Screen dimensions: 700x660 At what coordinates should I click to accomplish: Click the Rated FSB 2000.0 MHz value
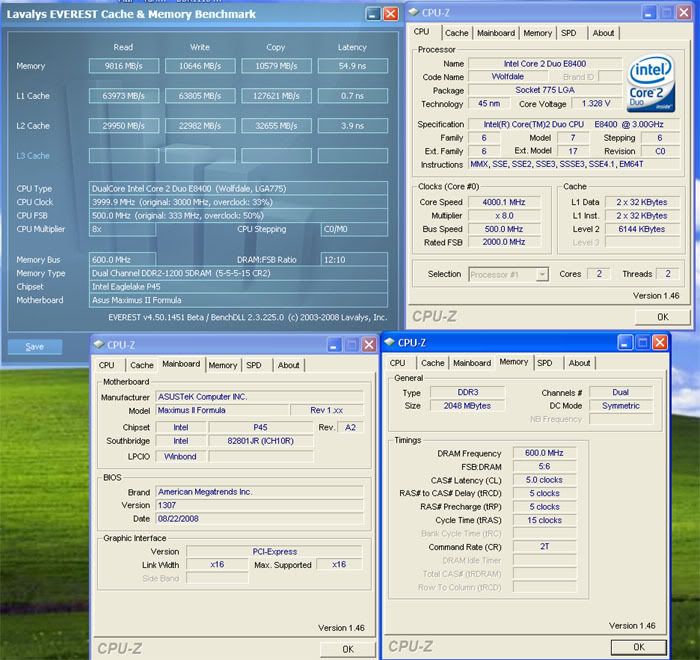point(504,242)
